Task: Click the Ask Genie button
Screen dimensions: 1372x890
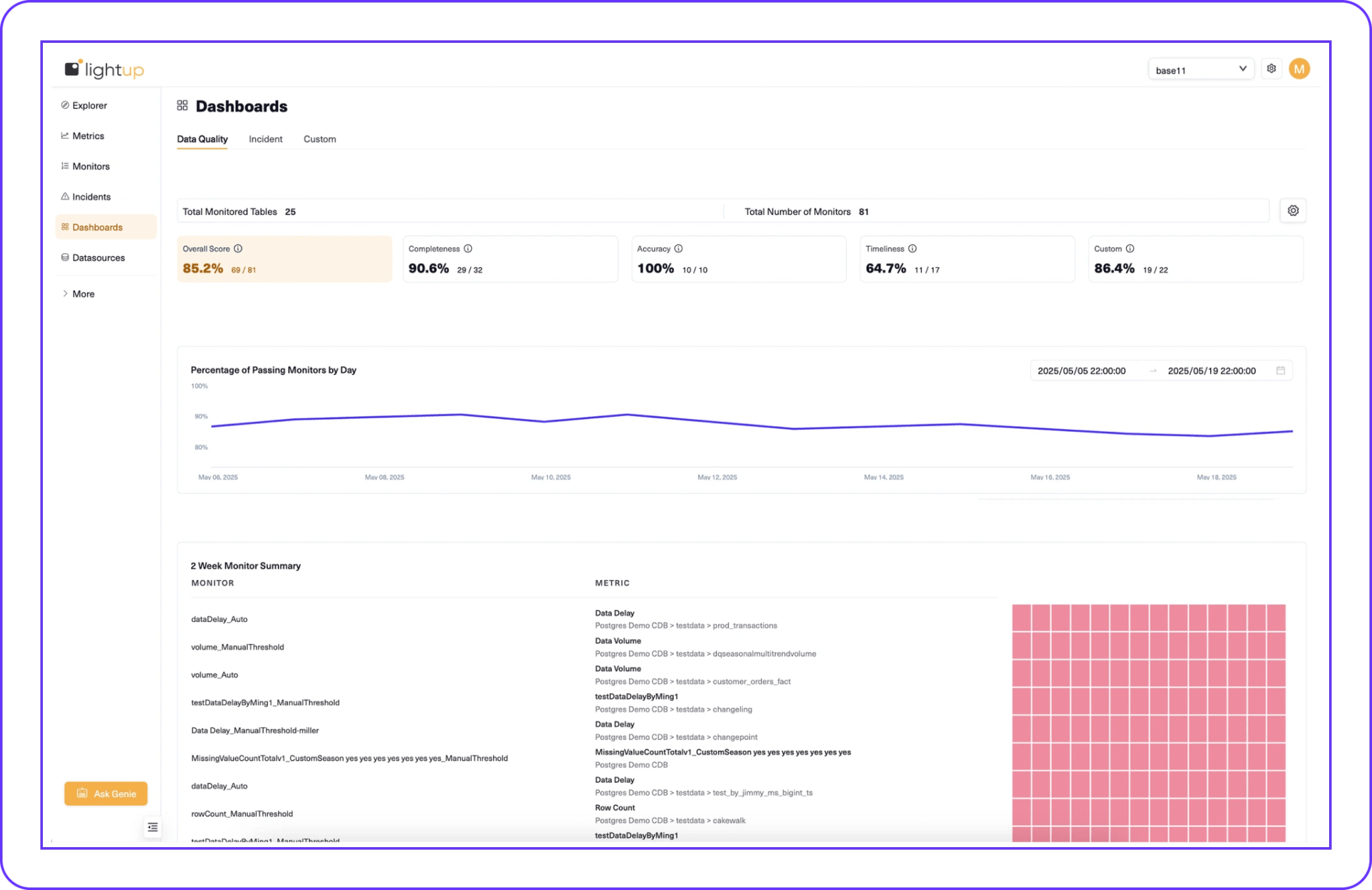Action: (105, 794)
